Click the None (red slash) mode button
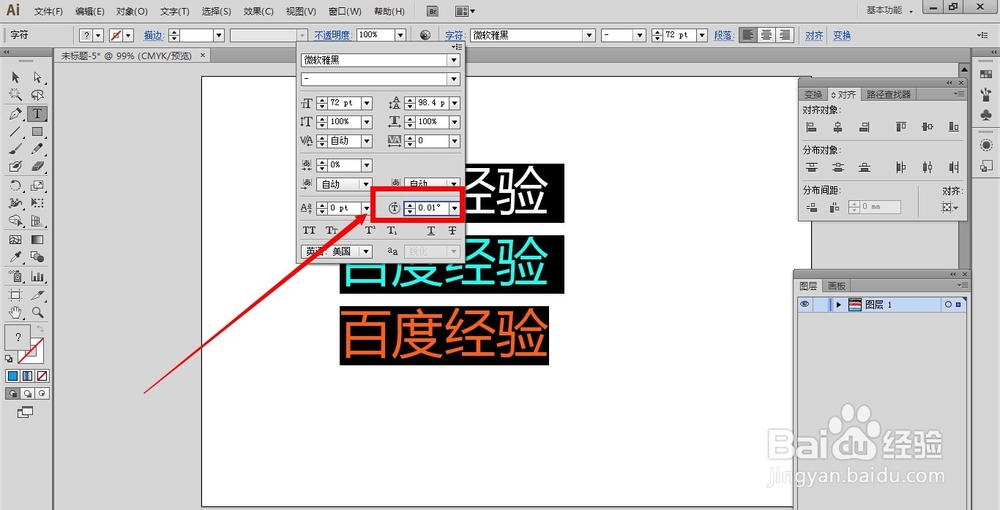 click(42, 376)
